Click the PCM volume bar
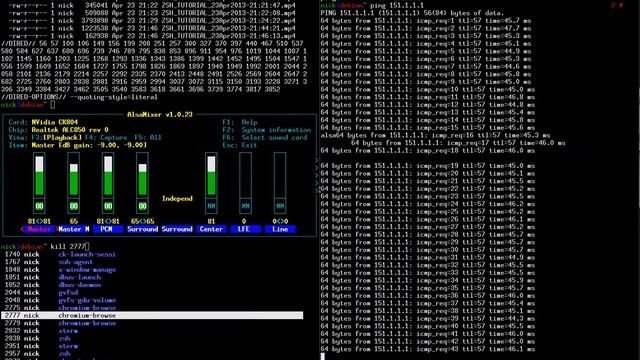640x360 pixels. [108, 176]
